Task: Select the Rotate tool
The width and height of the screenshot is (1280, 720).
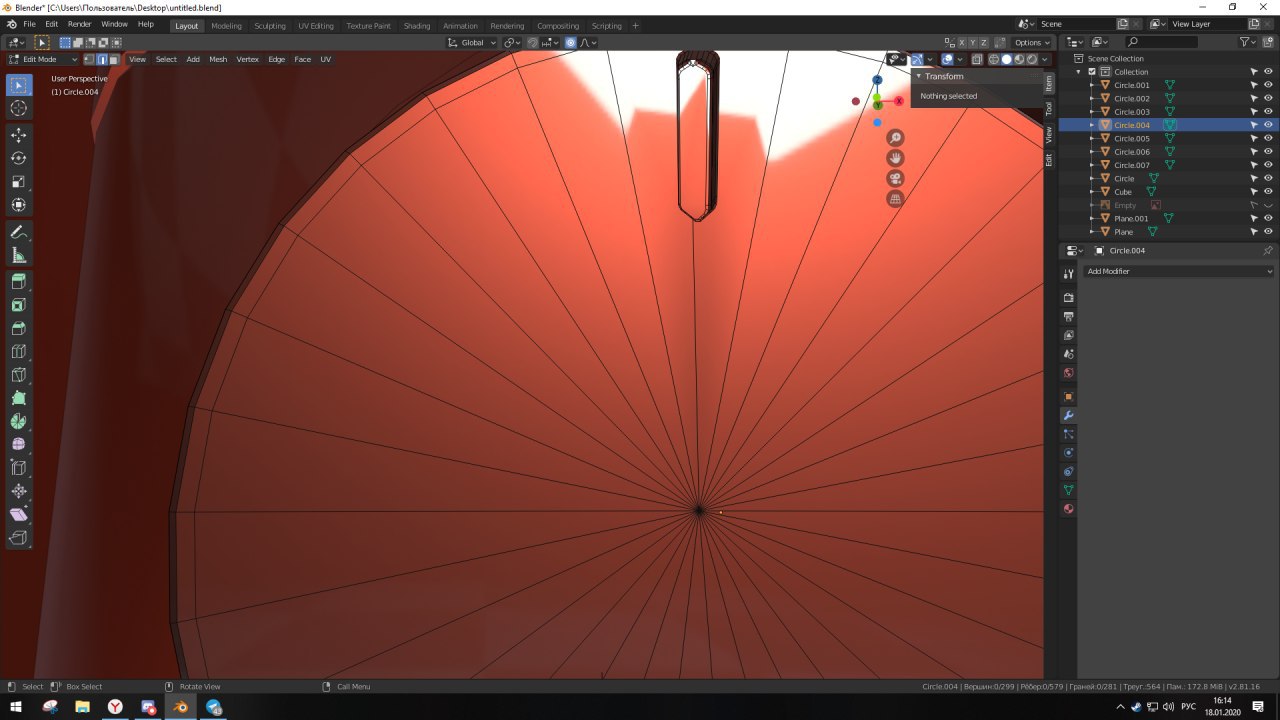Action: click(18, 158)
